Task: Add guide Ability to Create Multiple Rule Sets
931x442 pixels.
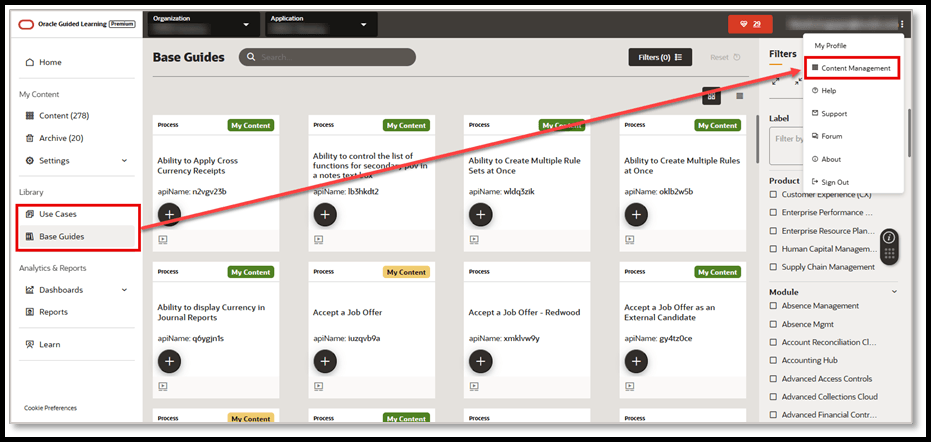Action: [480, 214]
